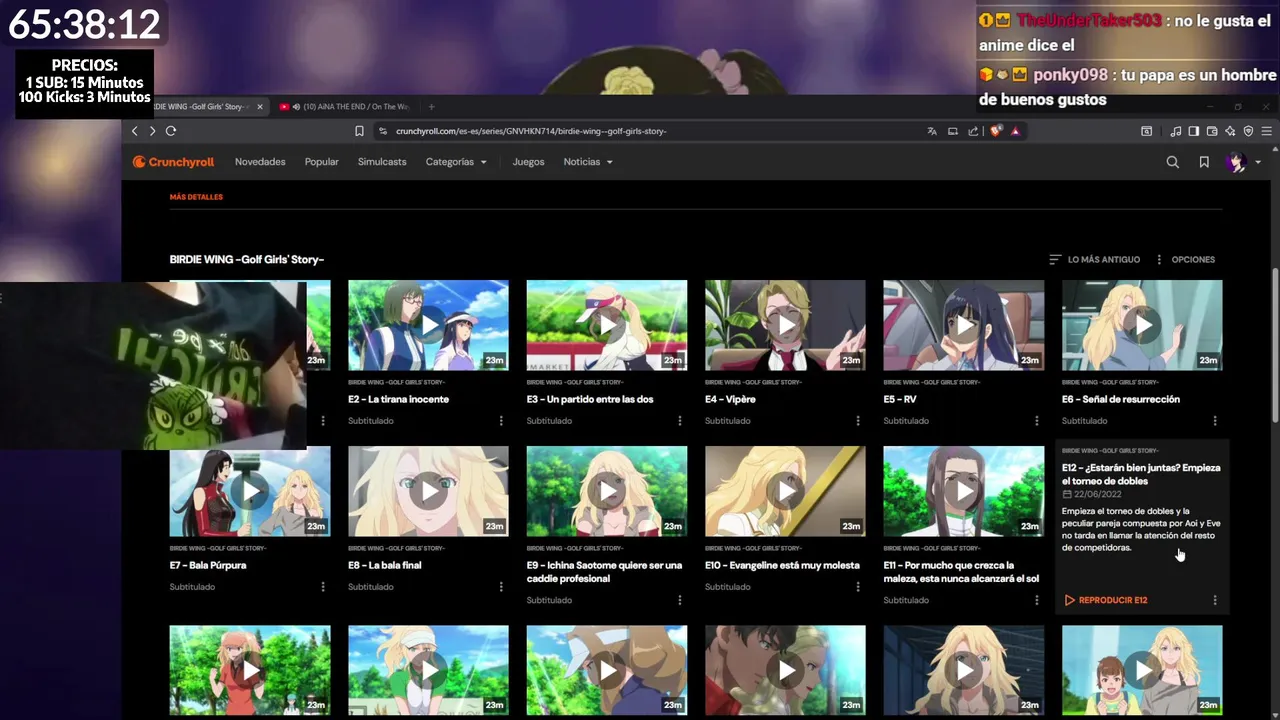Viewport: 1280px width, 720px height.
Task: Open the browser hamburger menu
Action: (1267, 131)
